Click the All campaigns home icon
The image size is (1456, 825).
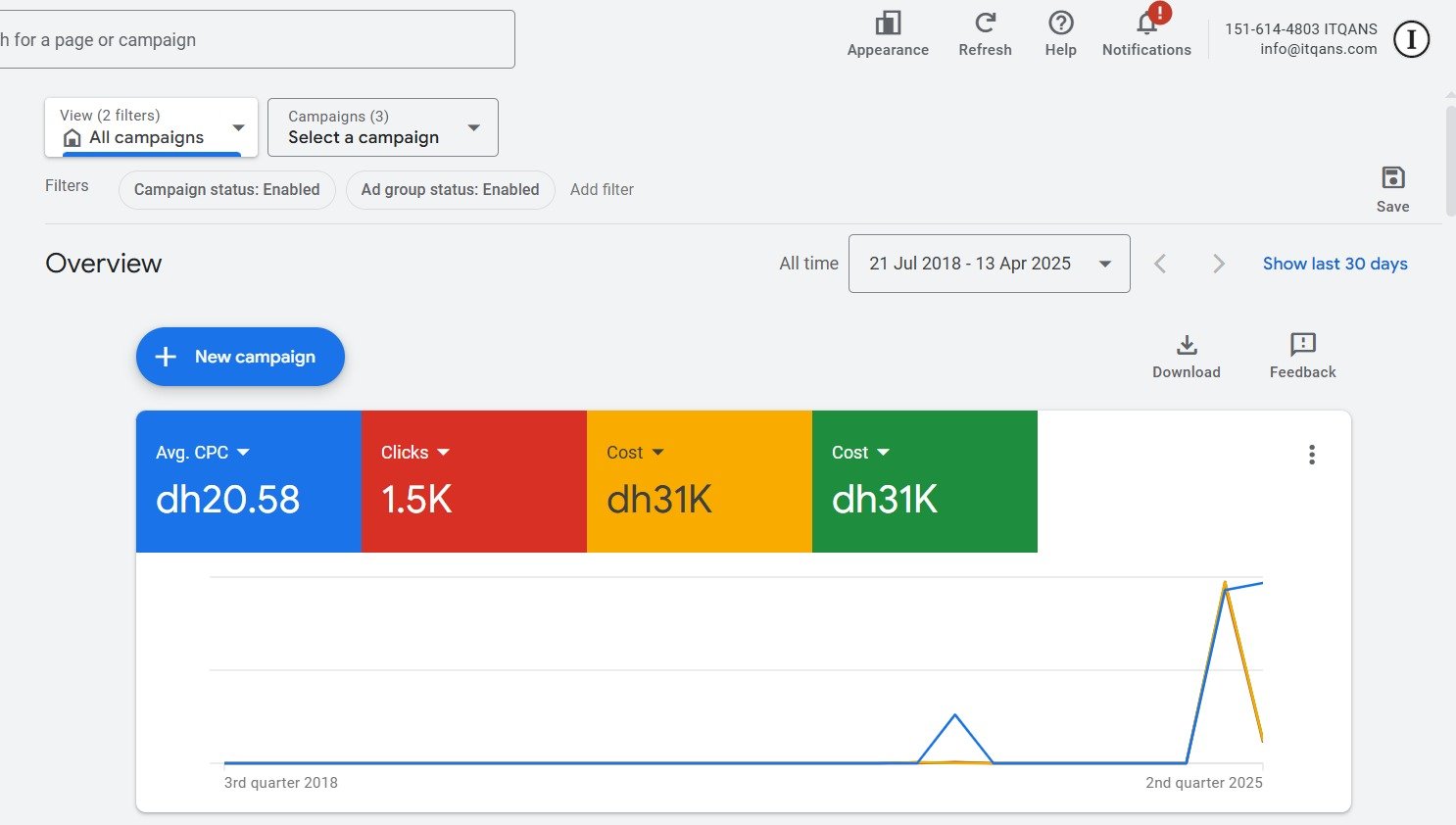(72, 138)
